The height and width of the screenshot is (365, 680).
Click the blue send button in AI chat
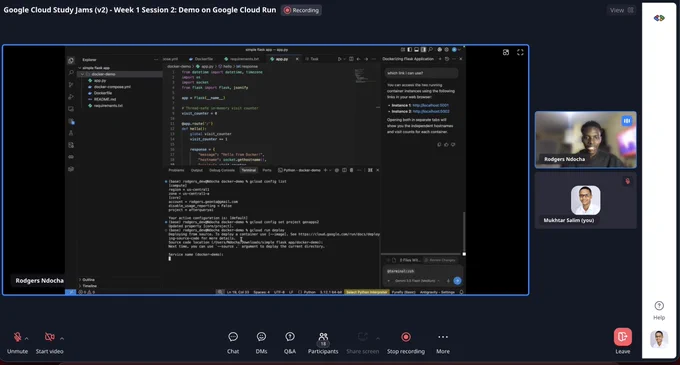pos(457,281)
